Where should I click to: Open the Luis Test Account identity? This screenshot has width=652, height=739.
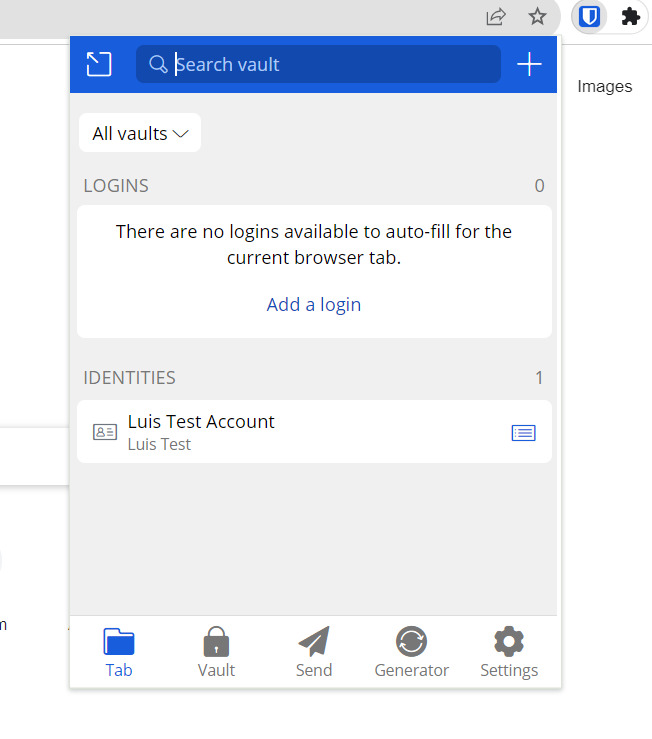pyautogui.click(x=314, y=432)
